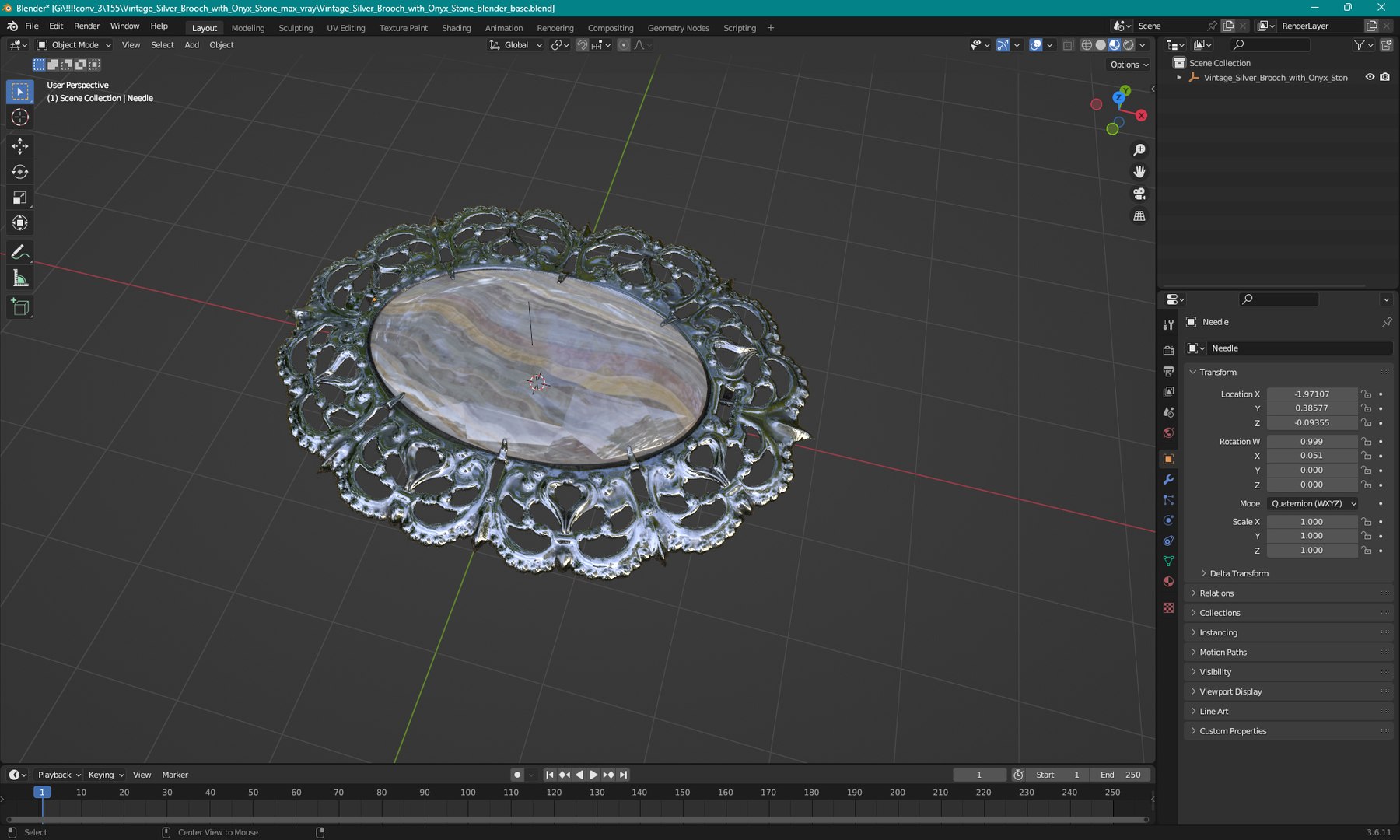1400x840 pixels.
Task: Jump to the last frame
Action: 623,775
